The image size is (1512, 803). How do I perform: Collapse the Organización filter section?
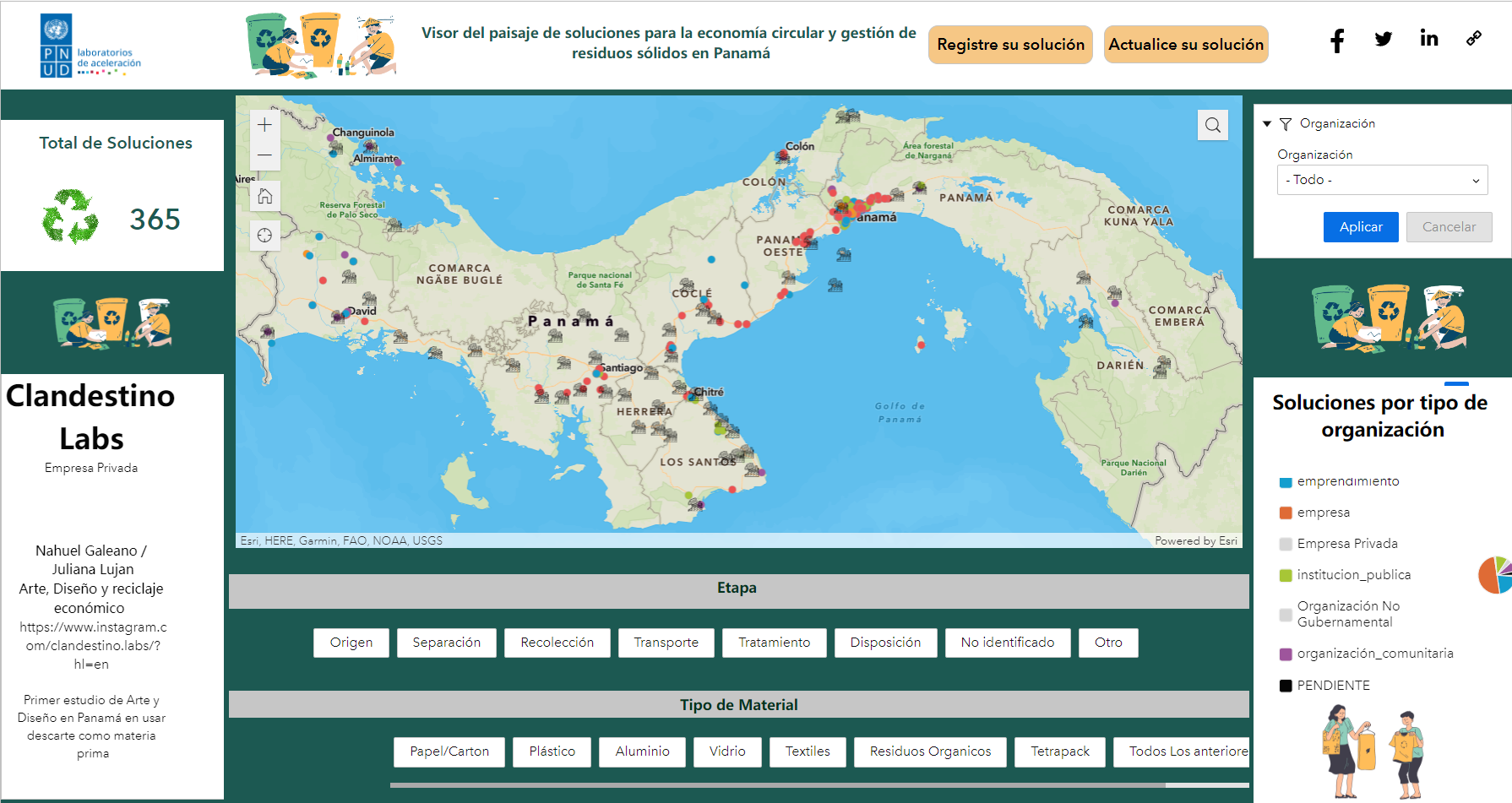[1267, 124]
